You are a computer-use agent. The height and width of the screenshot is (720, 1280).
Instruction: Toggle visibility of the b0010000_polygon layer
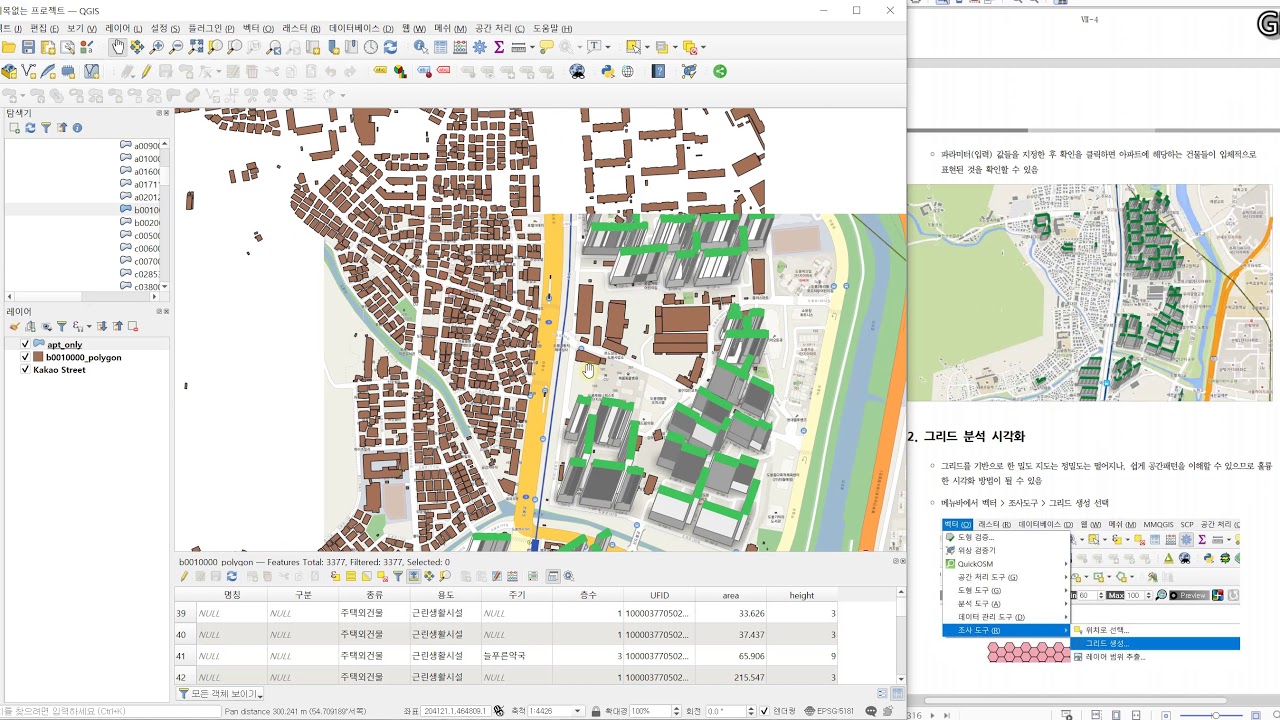pos(25,357)
